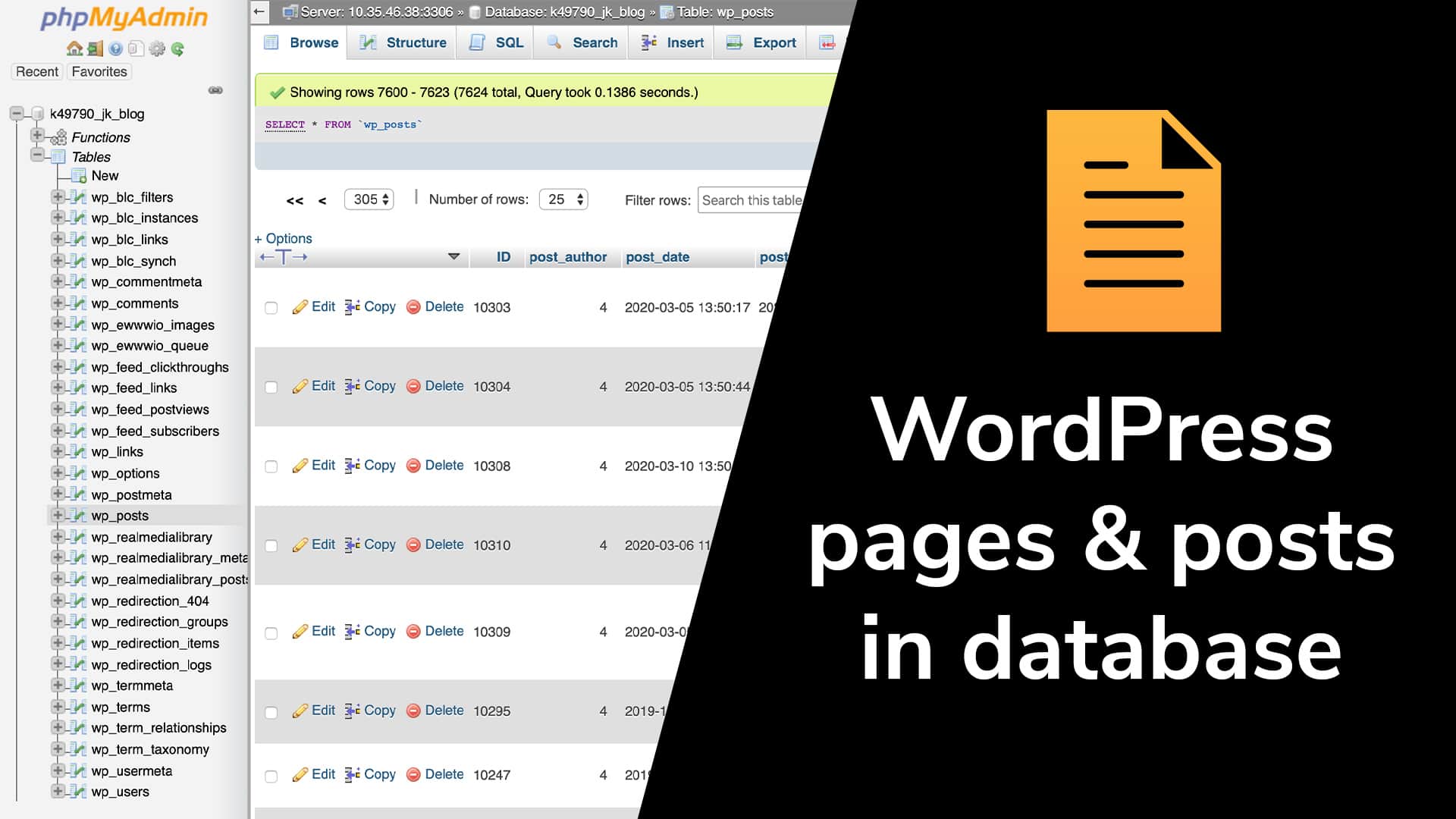Click the Structure tab for wp_posts

pos(416,42)
